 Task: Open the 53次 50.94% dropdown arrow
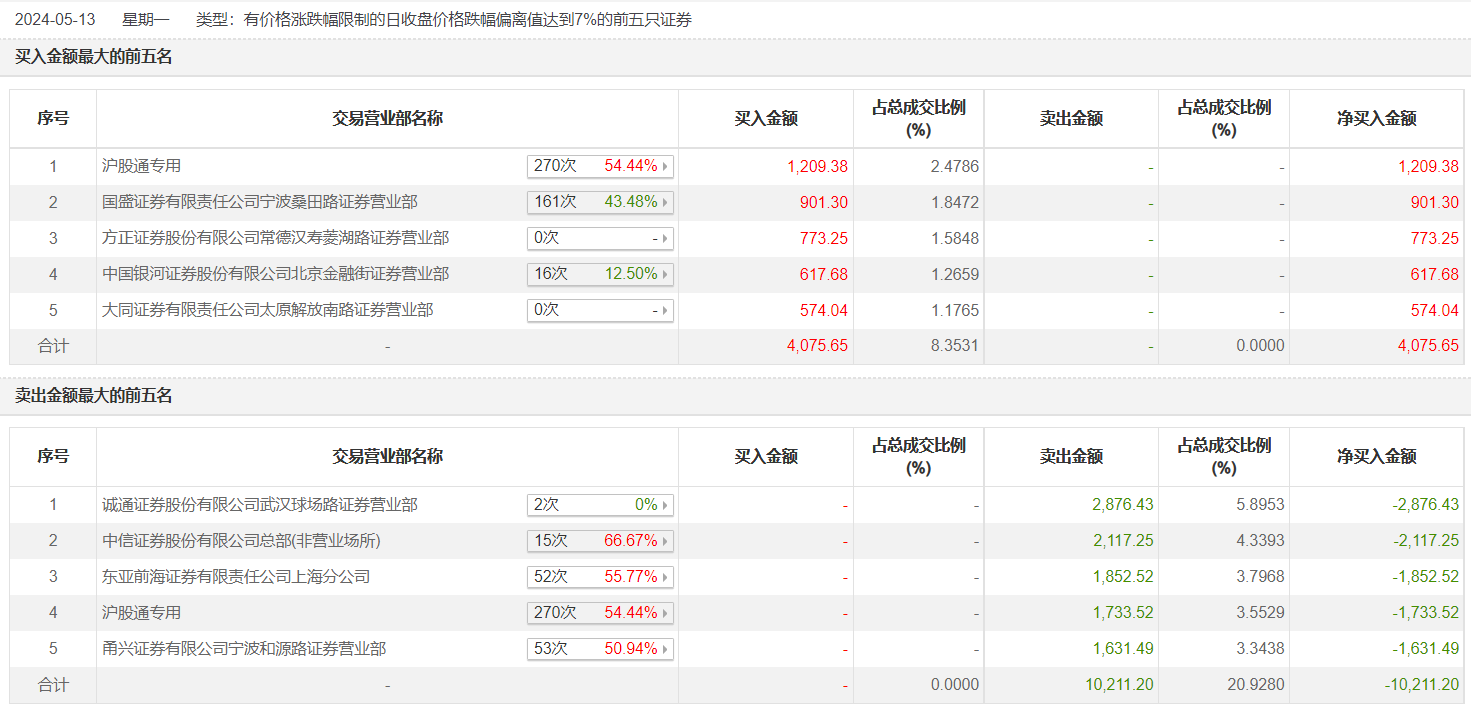coord(666,649)
